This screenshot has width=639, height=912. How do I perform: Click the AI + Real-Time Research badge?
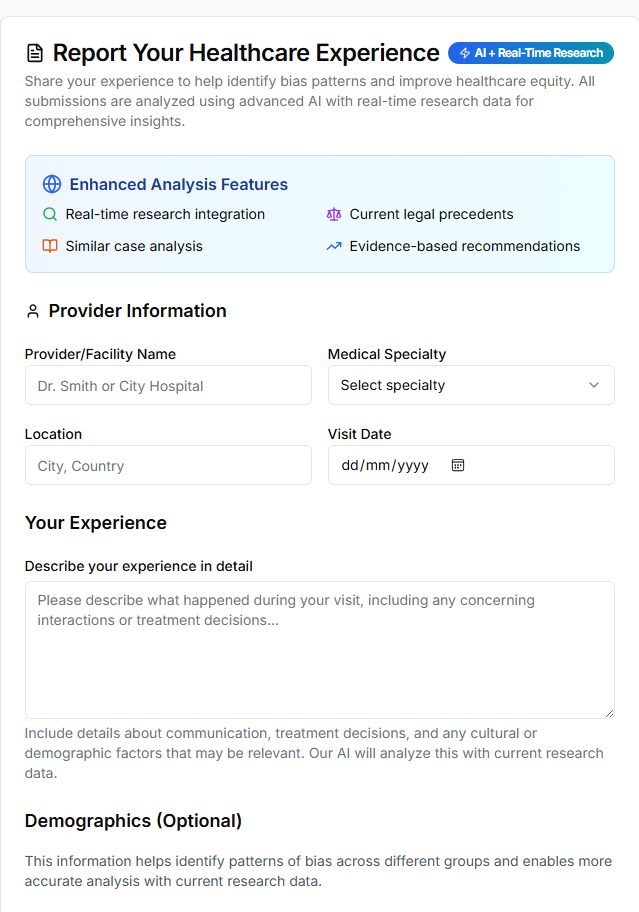click(x=531, y=53)
